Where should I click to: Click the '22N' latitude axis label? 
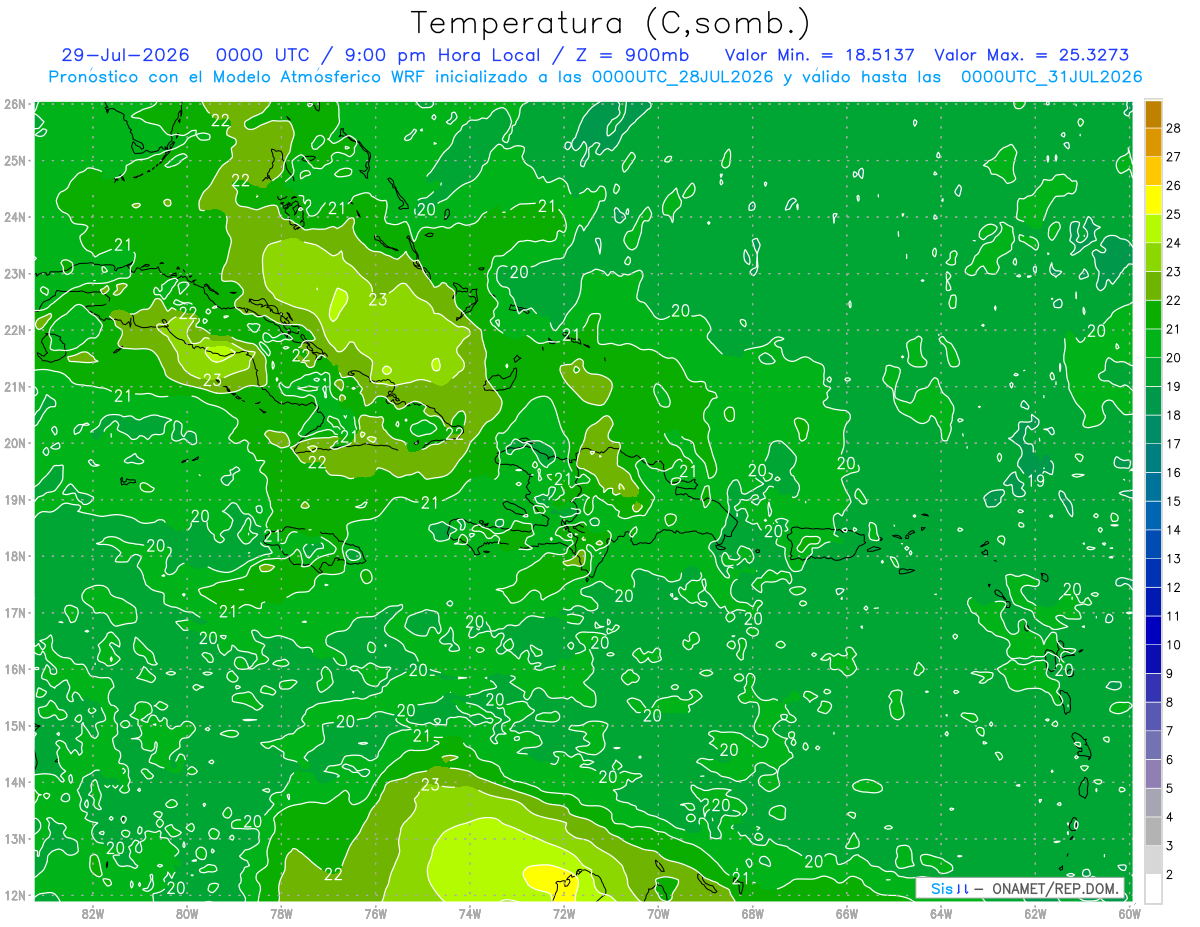click(16, 330)
